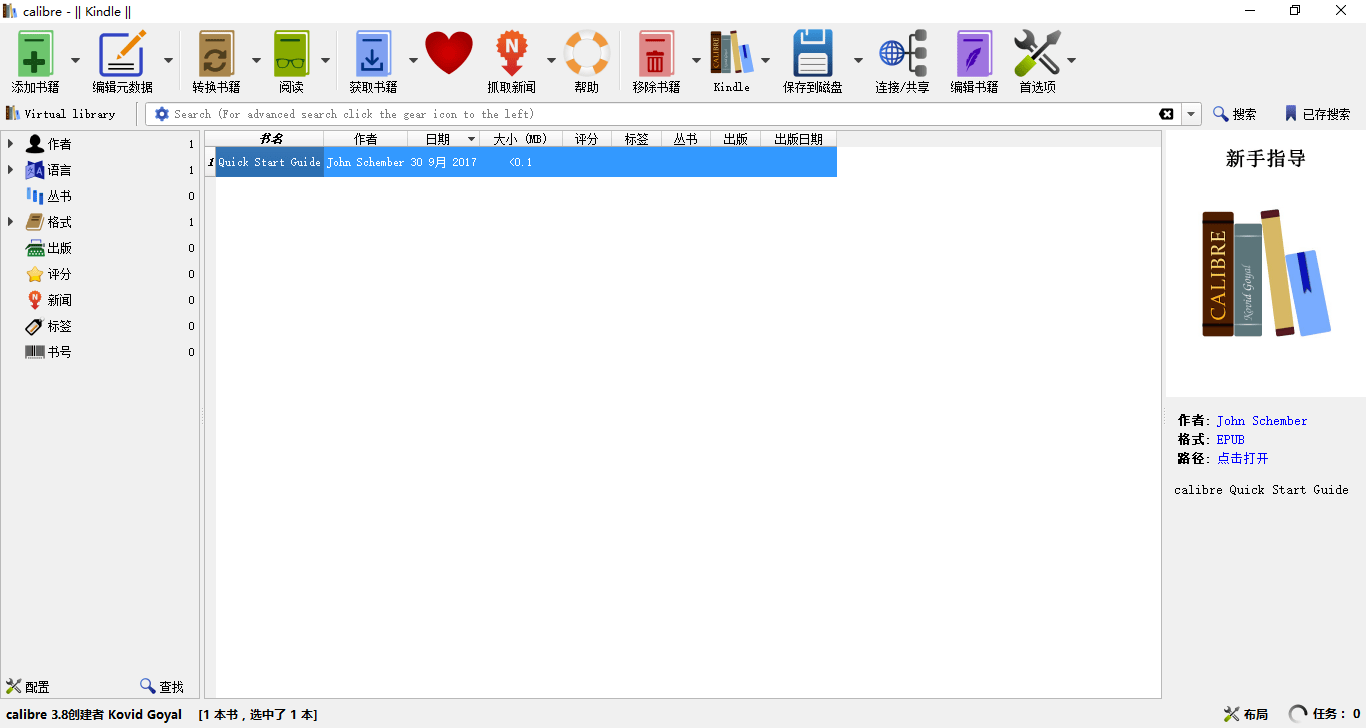Click the 搜索 search button

[1235, 114]
